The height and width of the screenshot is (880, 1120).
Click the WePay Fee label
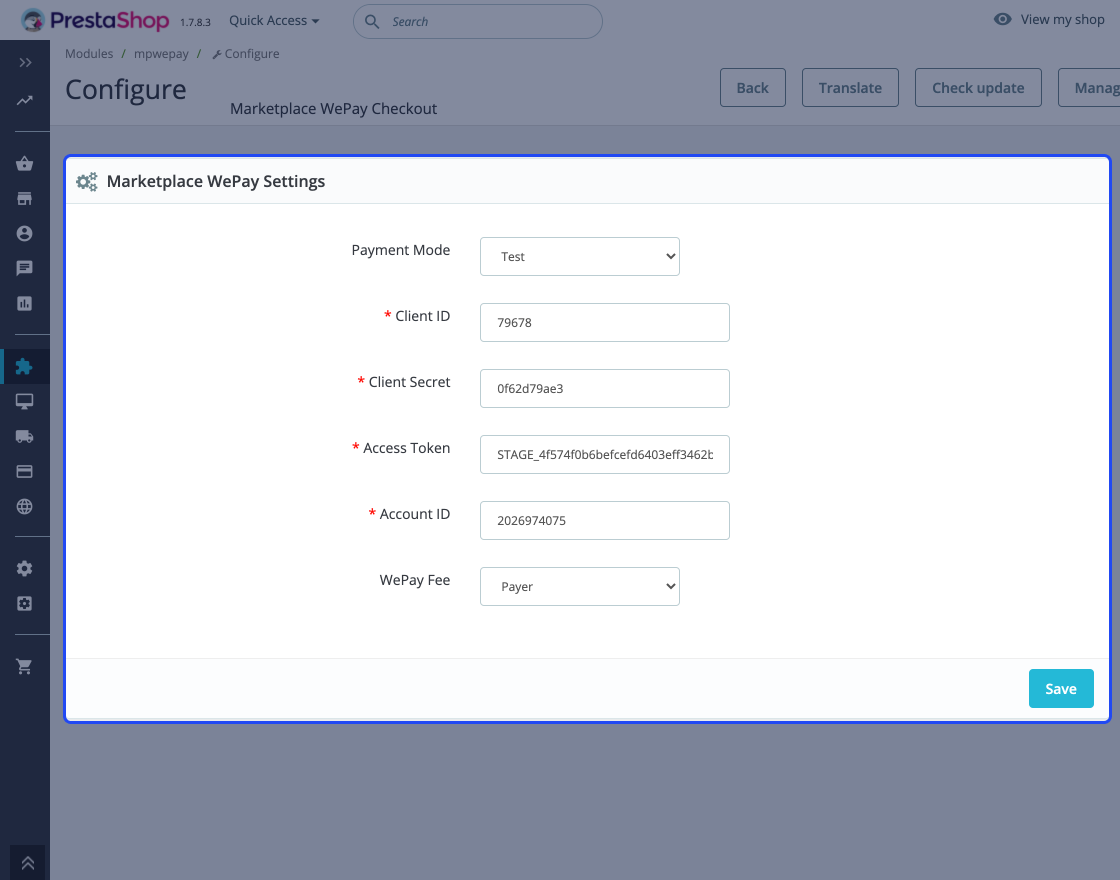(415, 580)
